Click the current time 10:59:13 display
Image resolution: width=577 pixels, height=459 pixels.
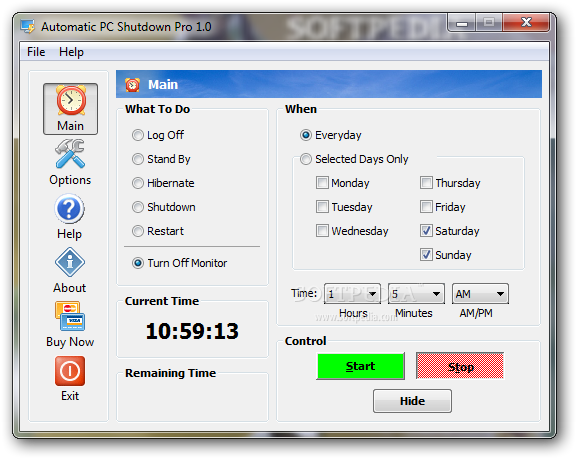coord(192,331)
